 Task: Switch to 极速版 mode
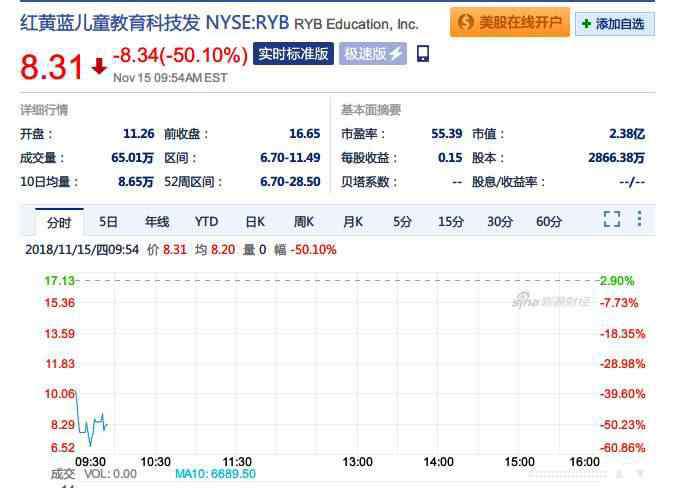pyautogui.click(x=373, y=54)
